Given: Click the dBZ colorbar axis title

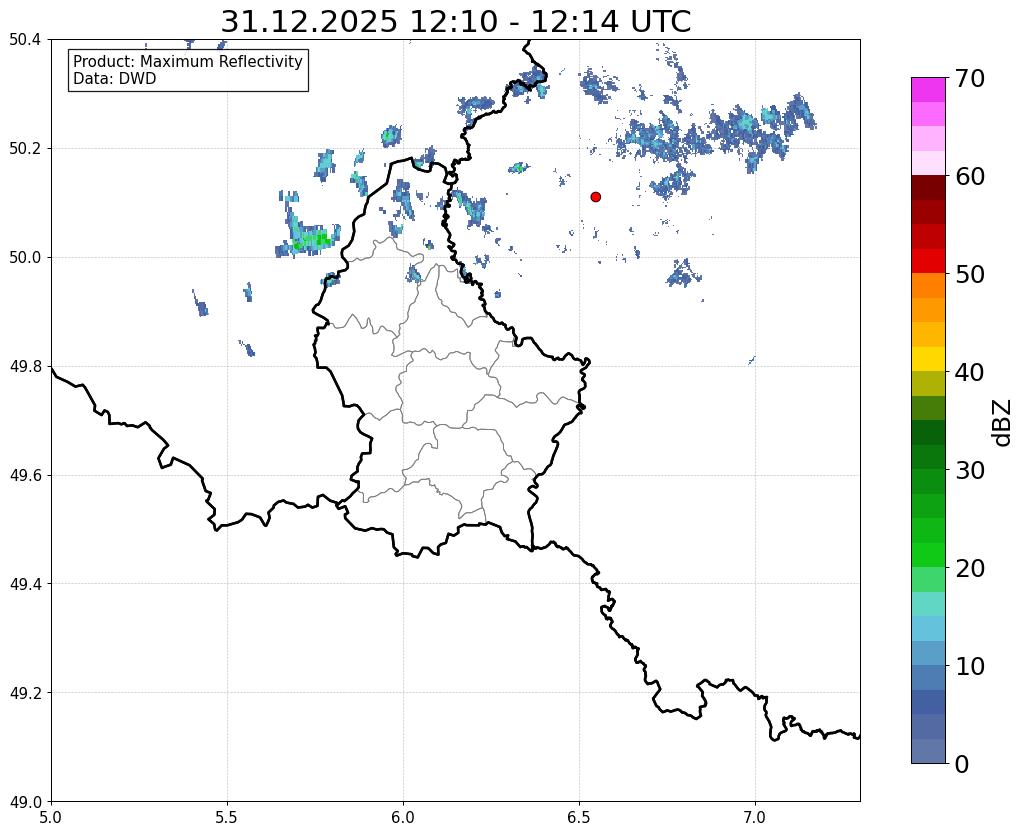Looking at the screenshot, I should (x=1003, y=422).
